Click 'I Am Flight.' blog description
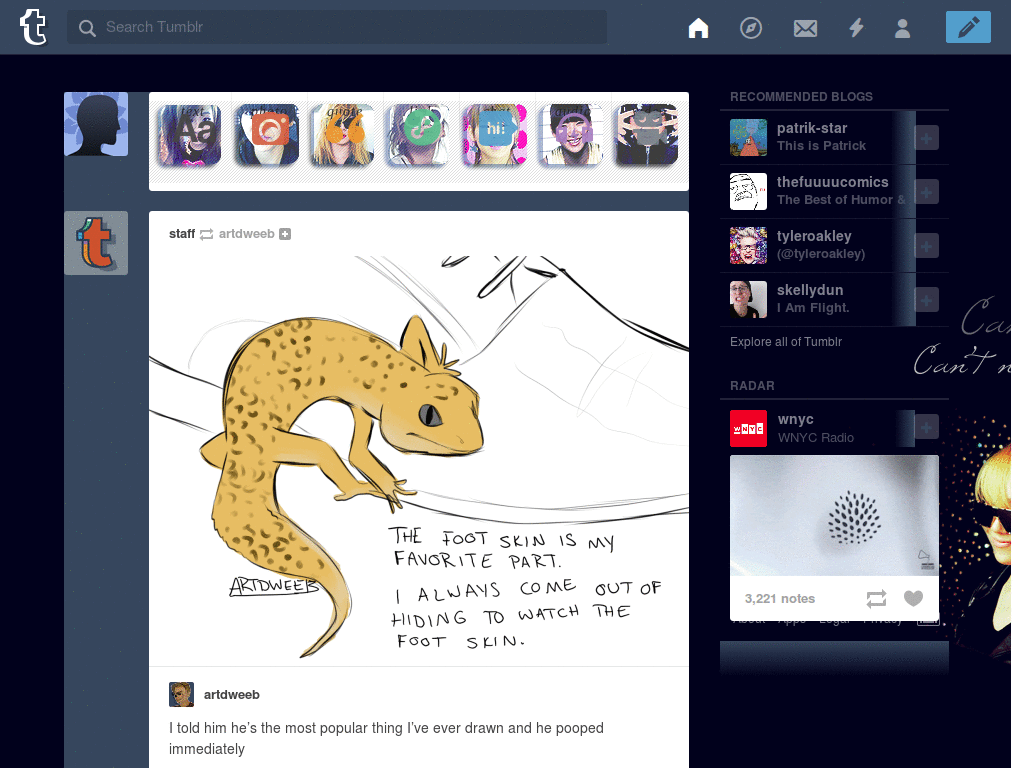 (x=813, y=308)
